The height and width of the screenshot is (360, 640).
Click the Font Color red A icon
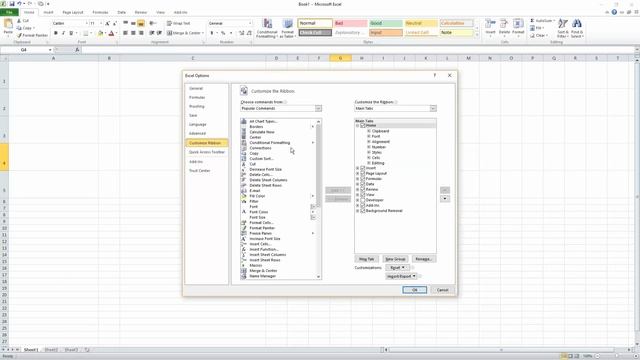[x=111, y=33]
